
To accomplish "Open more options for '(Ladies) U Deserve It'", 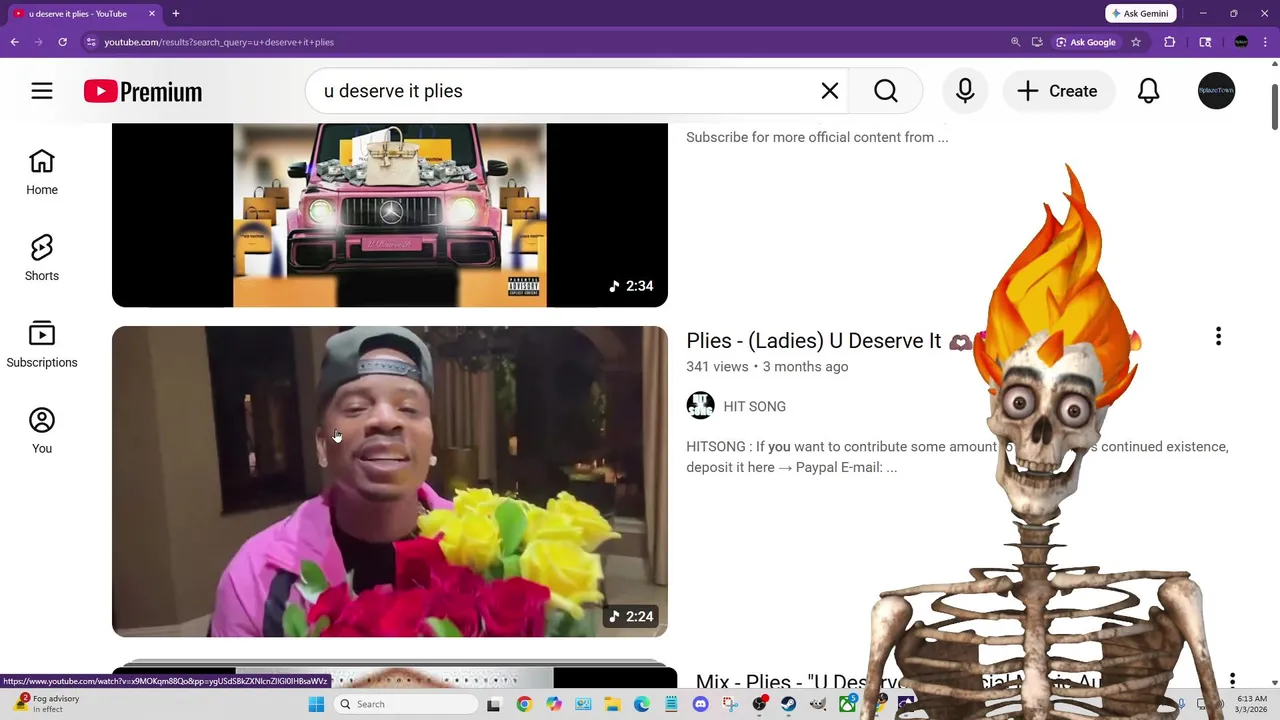I will point(1218,337).
